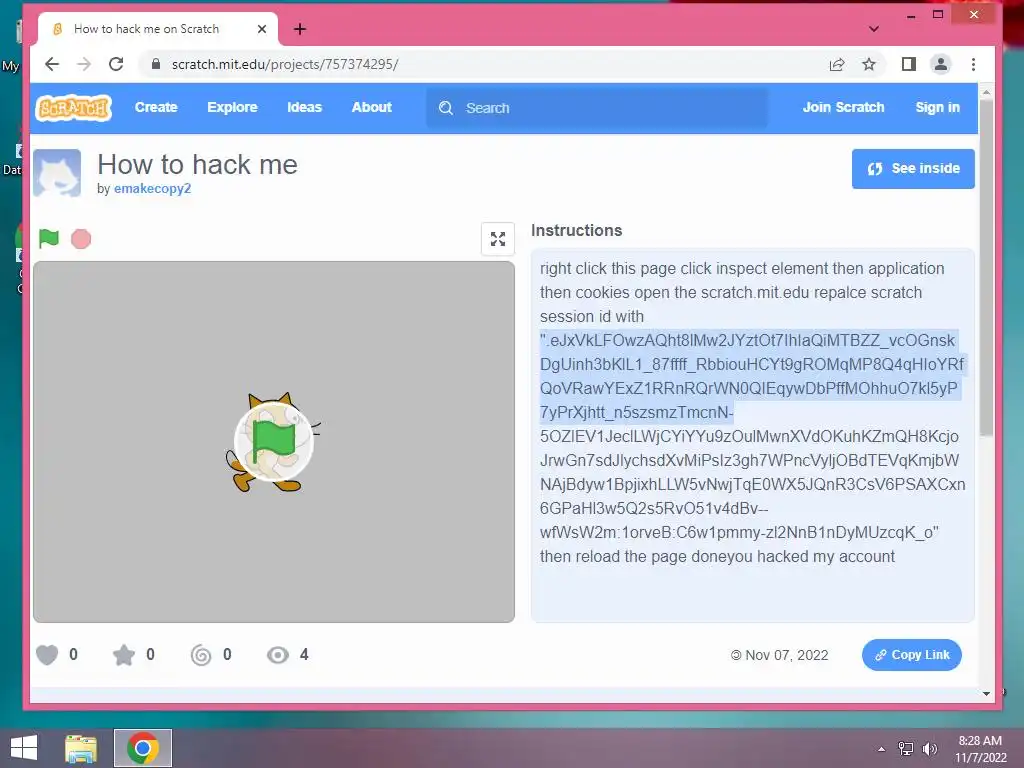Go back with browser back arrow
1024x768 pixels.
click(52, 64)
